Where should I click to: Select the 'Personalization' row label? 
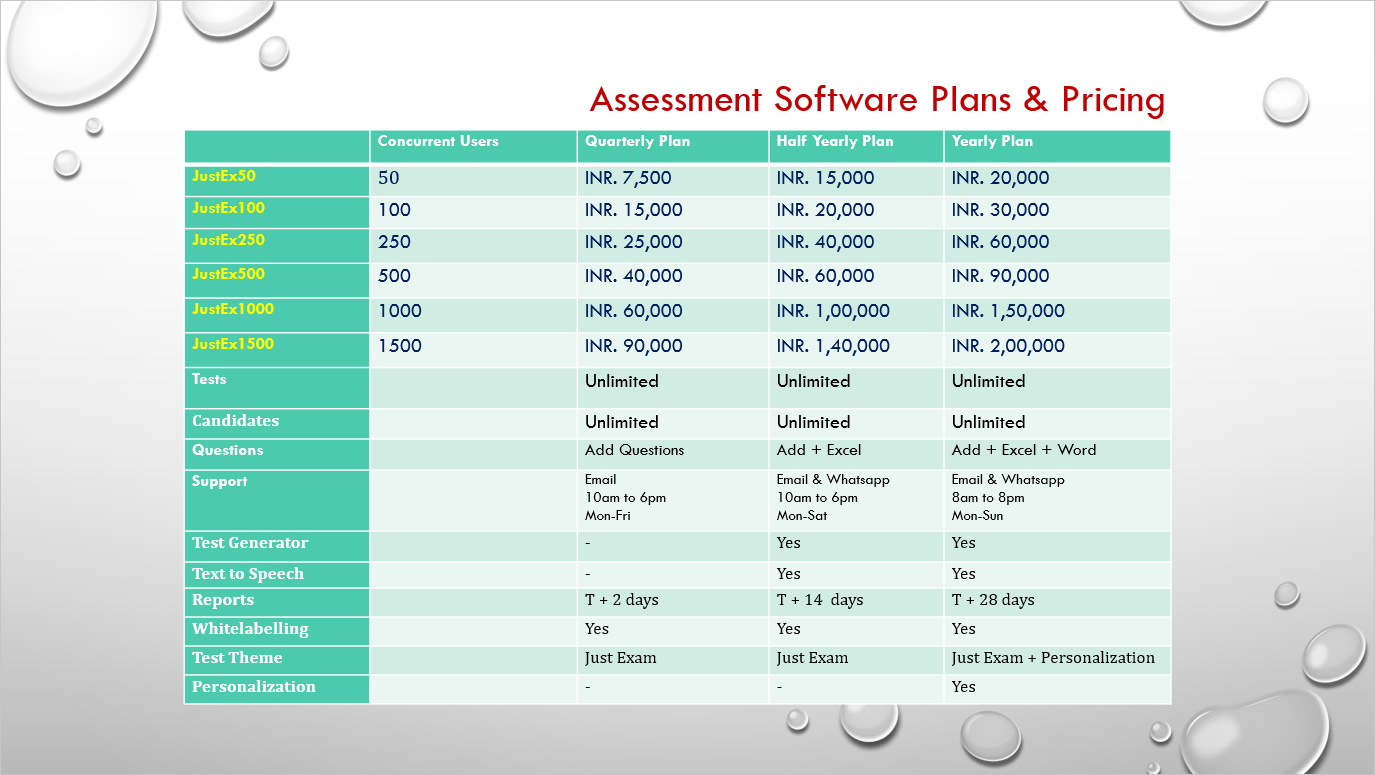pyautogui.click(x=253, y=687)
